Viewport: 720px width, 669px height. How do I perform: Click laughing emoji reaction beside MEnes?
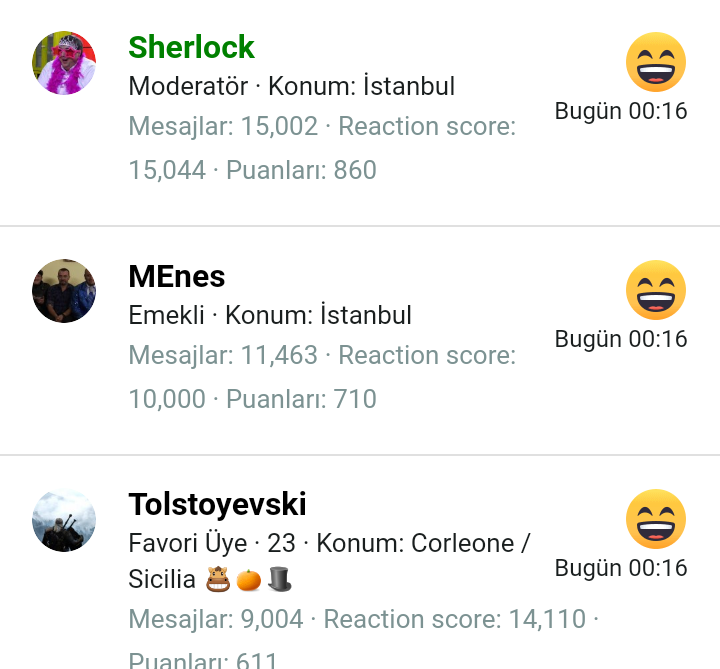pos(656,290)
